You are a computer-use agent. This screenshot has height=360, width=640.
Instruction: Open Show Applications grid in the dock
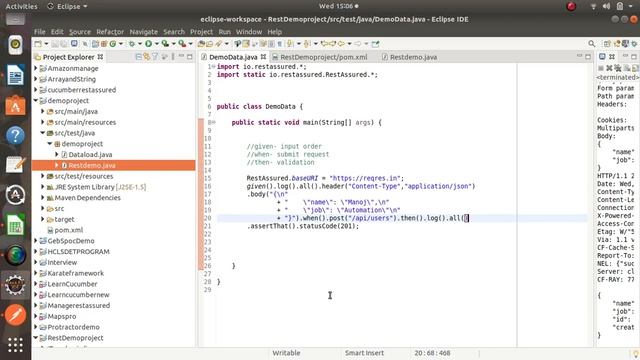click(15, 345)
